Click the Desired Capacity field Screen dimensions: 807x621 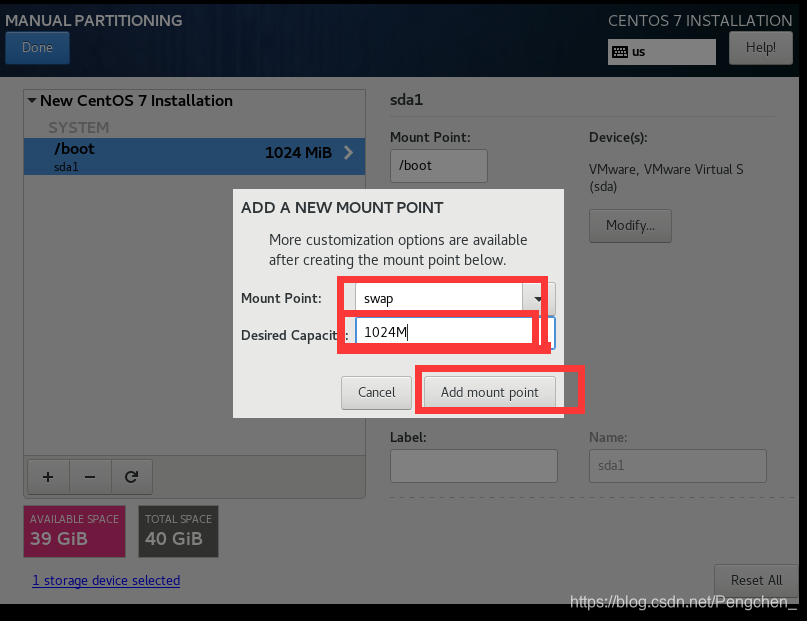point(455,332)
